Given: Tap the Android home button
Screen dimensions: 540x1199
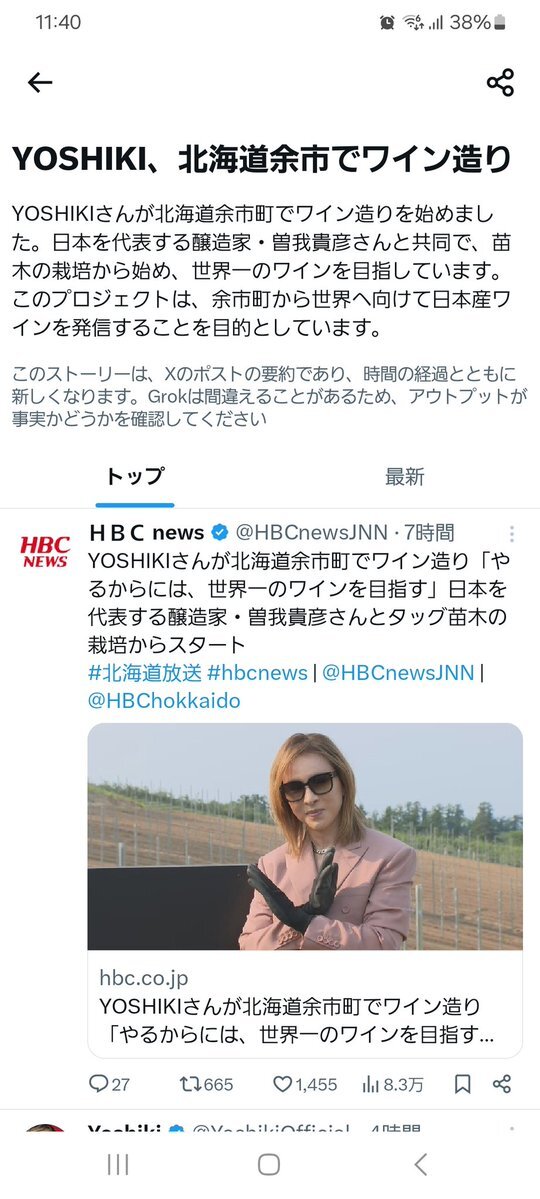Looking at the screenshot, I should (268, 1165).
